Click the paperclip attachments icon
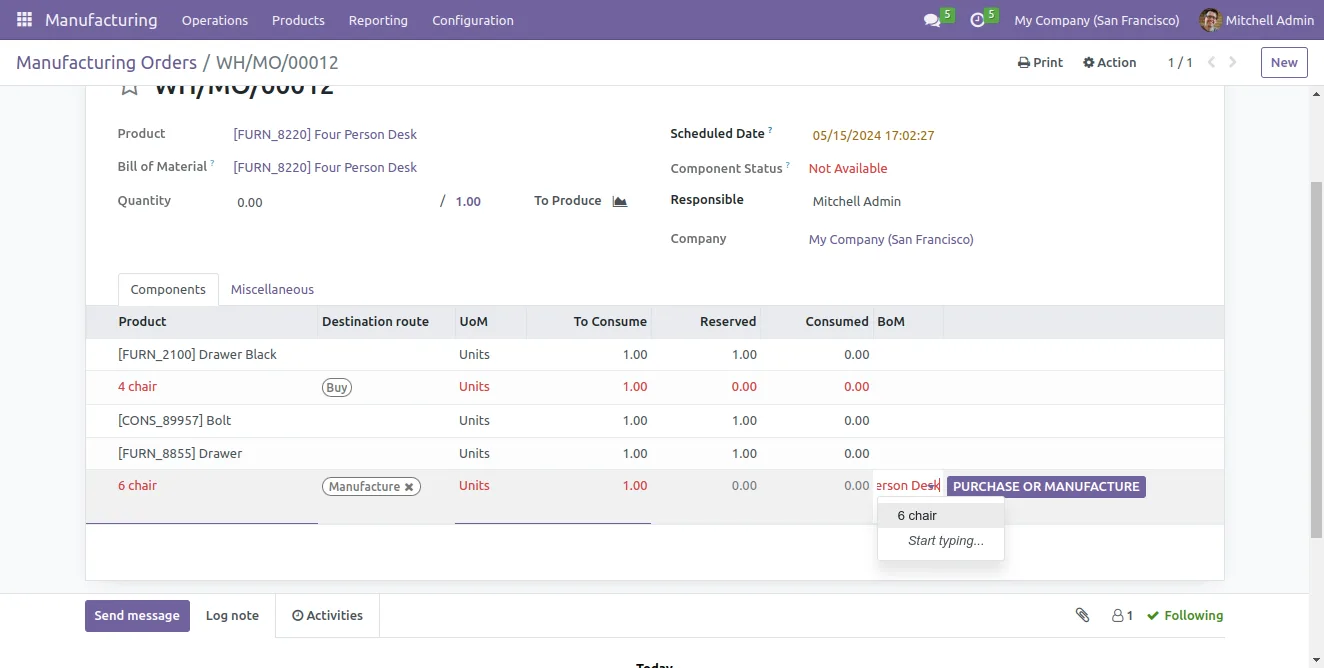 pyautogui.click(x=1082, y=615)
